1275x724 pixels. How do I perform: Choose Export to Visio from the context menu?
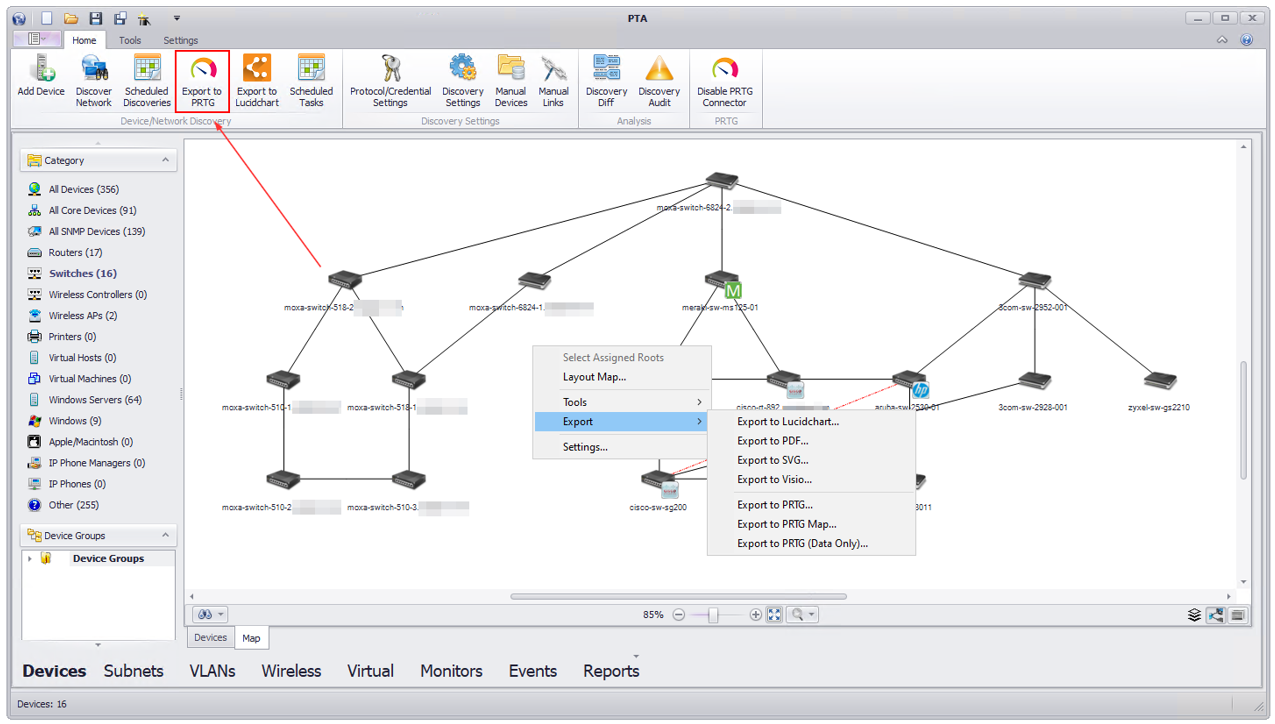[775, 481]
